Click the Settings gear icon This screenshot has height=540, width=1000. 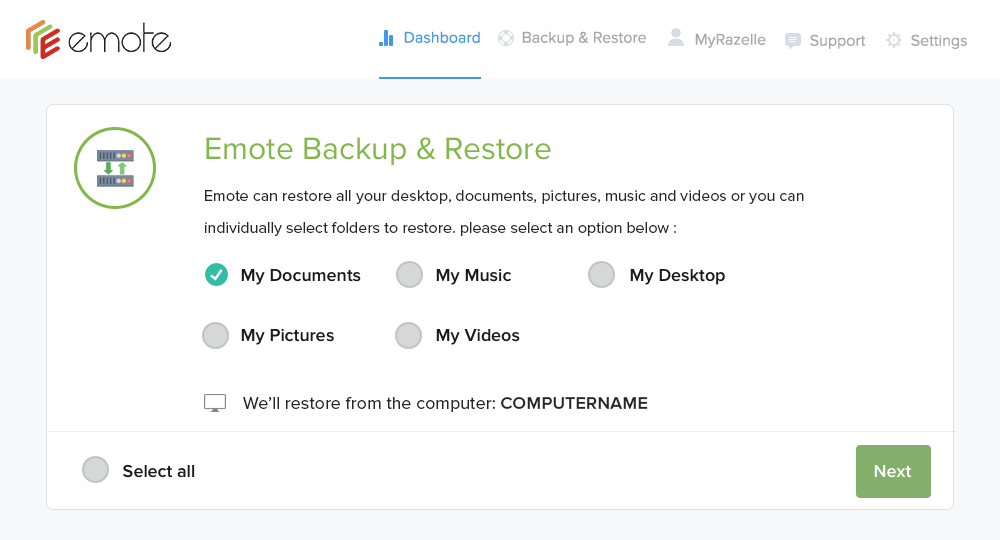tap(894, 40)
